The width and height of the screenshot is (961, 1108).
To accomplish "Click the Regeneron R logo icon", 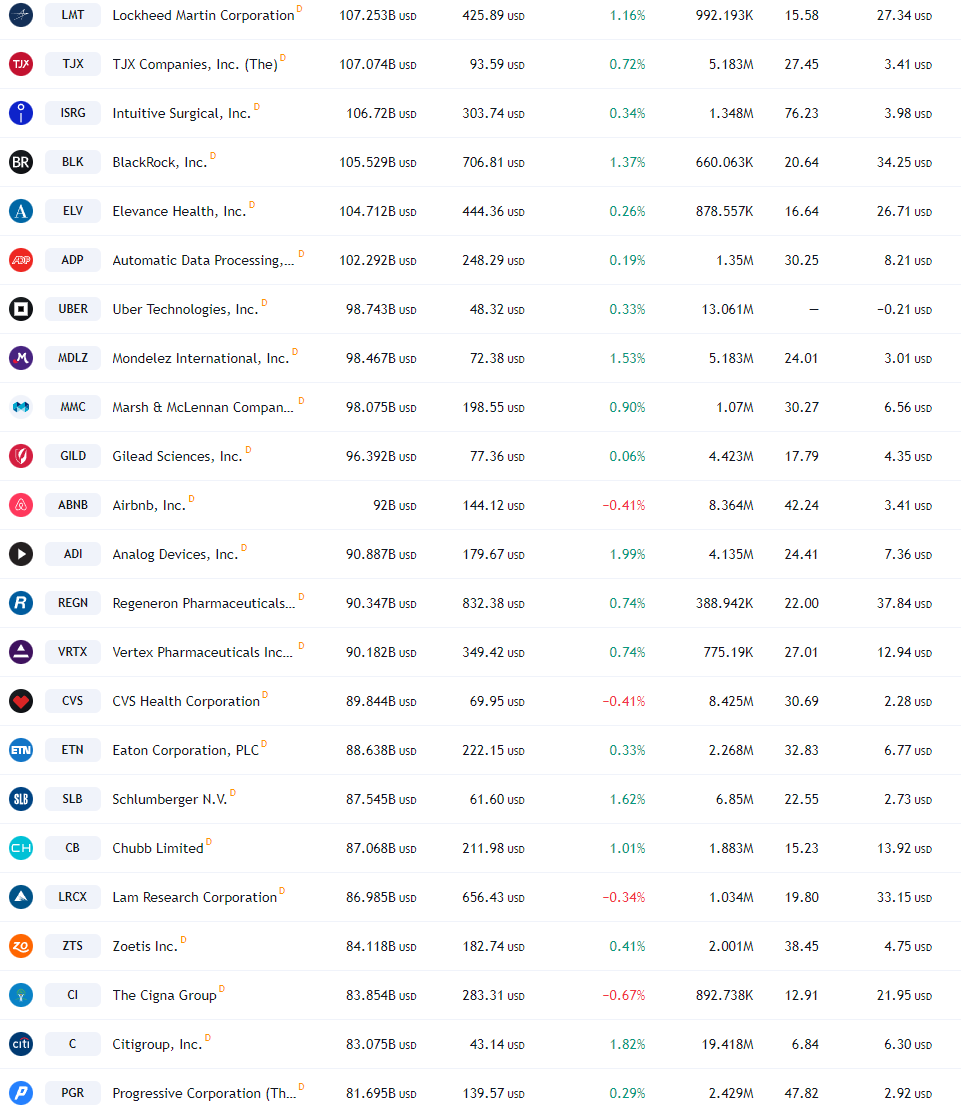I will [21, 603].
